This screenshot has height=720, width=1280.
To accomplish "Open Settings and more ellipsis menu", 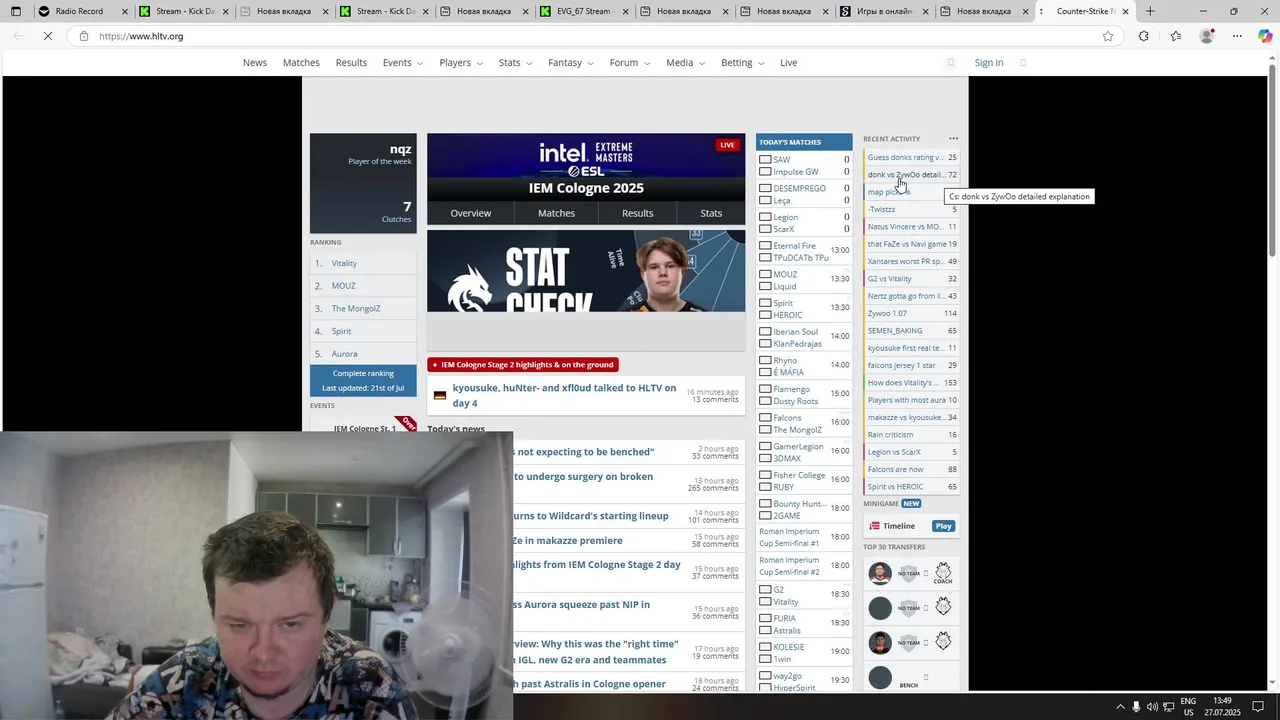I will 1237,36.
